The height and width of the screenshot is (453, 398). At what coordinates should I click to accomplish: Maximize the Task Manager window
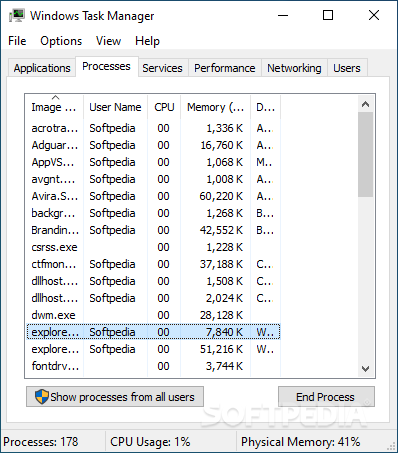(x=328, y=15)
